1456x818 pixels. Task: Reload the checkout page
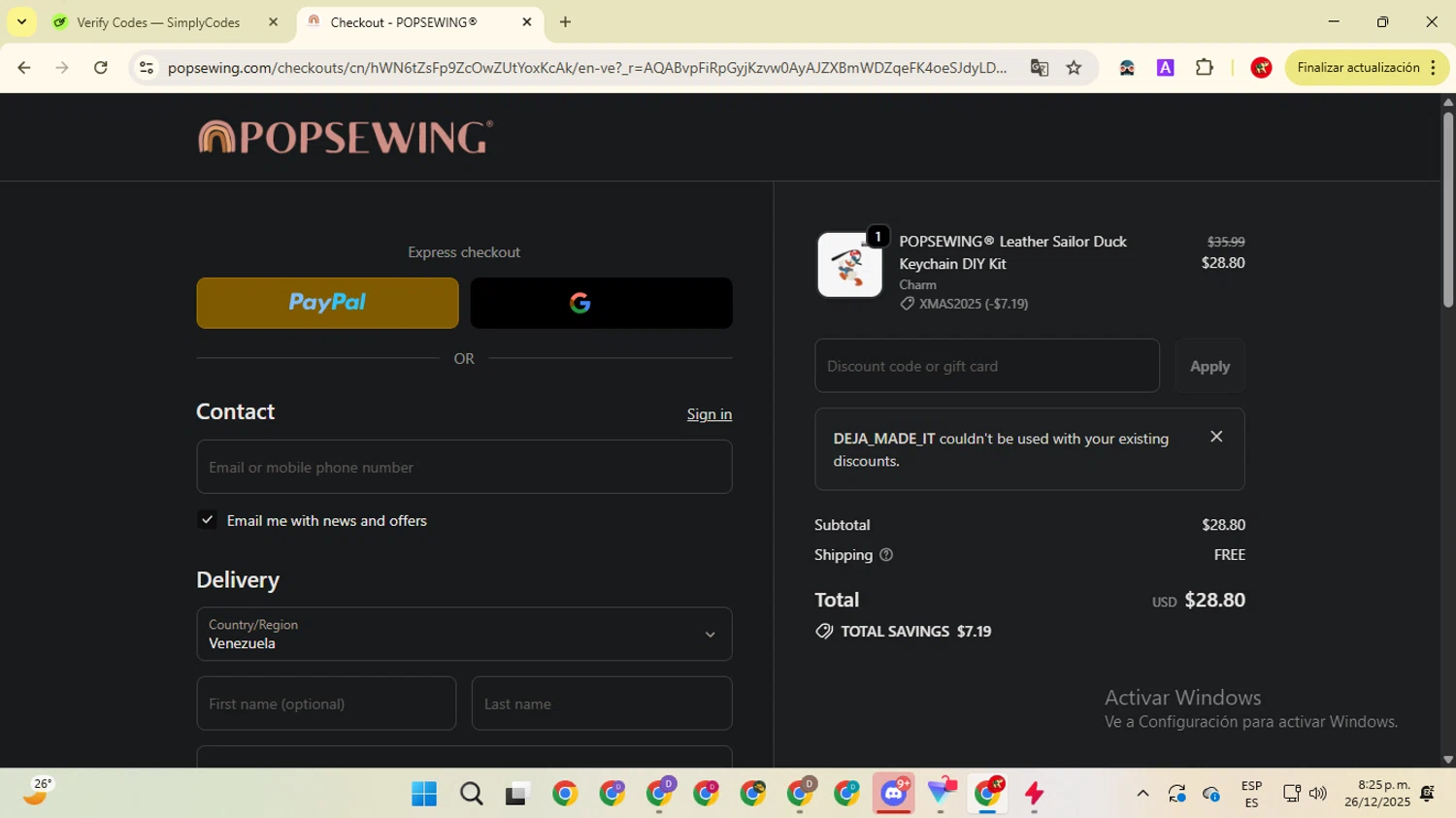point(101,68)
